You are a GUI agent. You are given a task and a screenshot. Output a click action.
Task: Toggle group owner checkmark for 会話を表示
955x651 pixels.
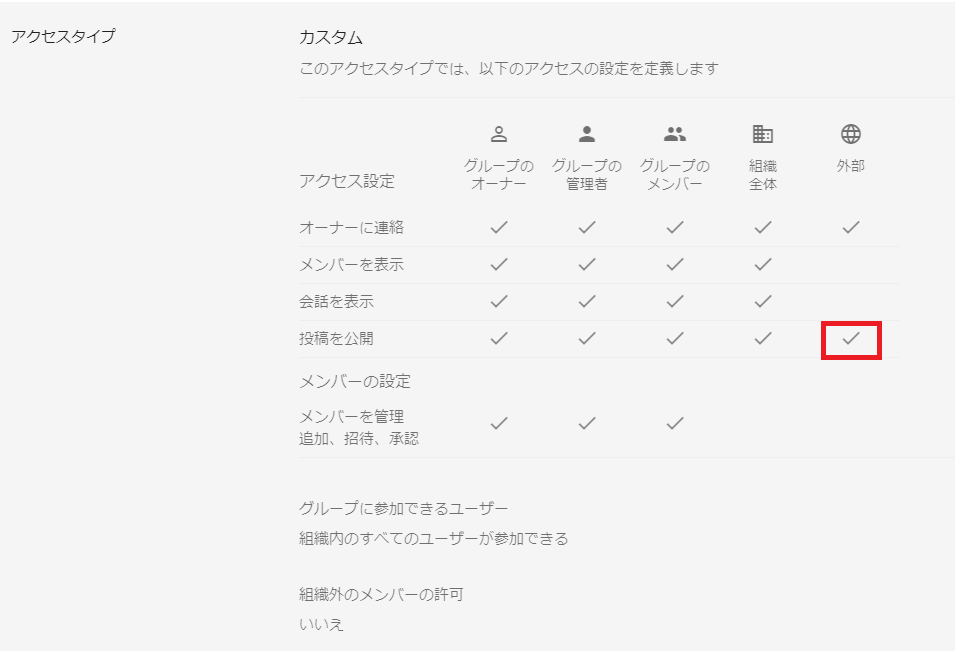point(499,301)
